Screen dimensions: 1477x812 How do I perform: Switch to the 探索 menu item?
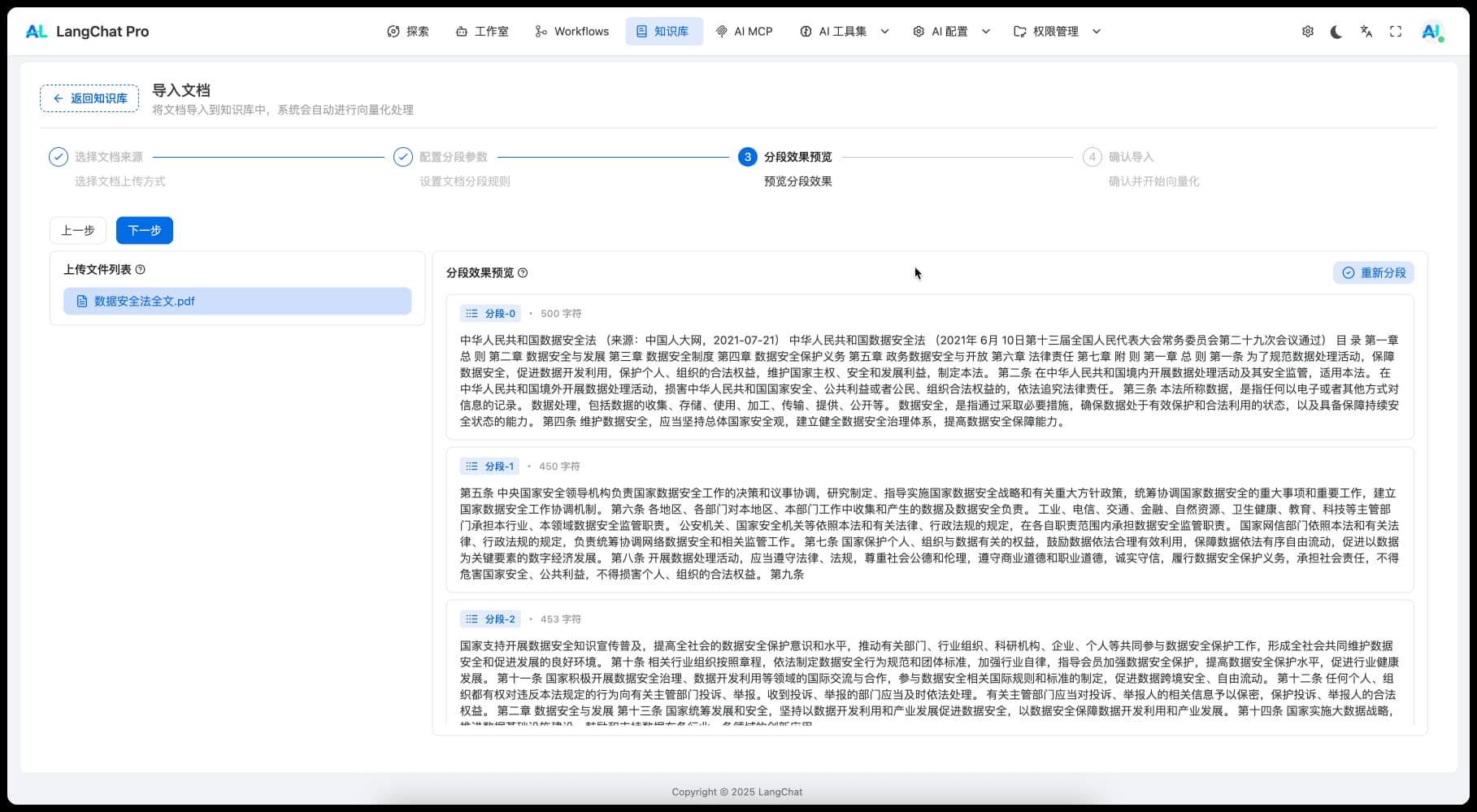point(417,31)
